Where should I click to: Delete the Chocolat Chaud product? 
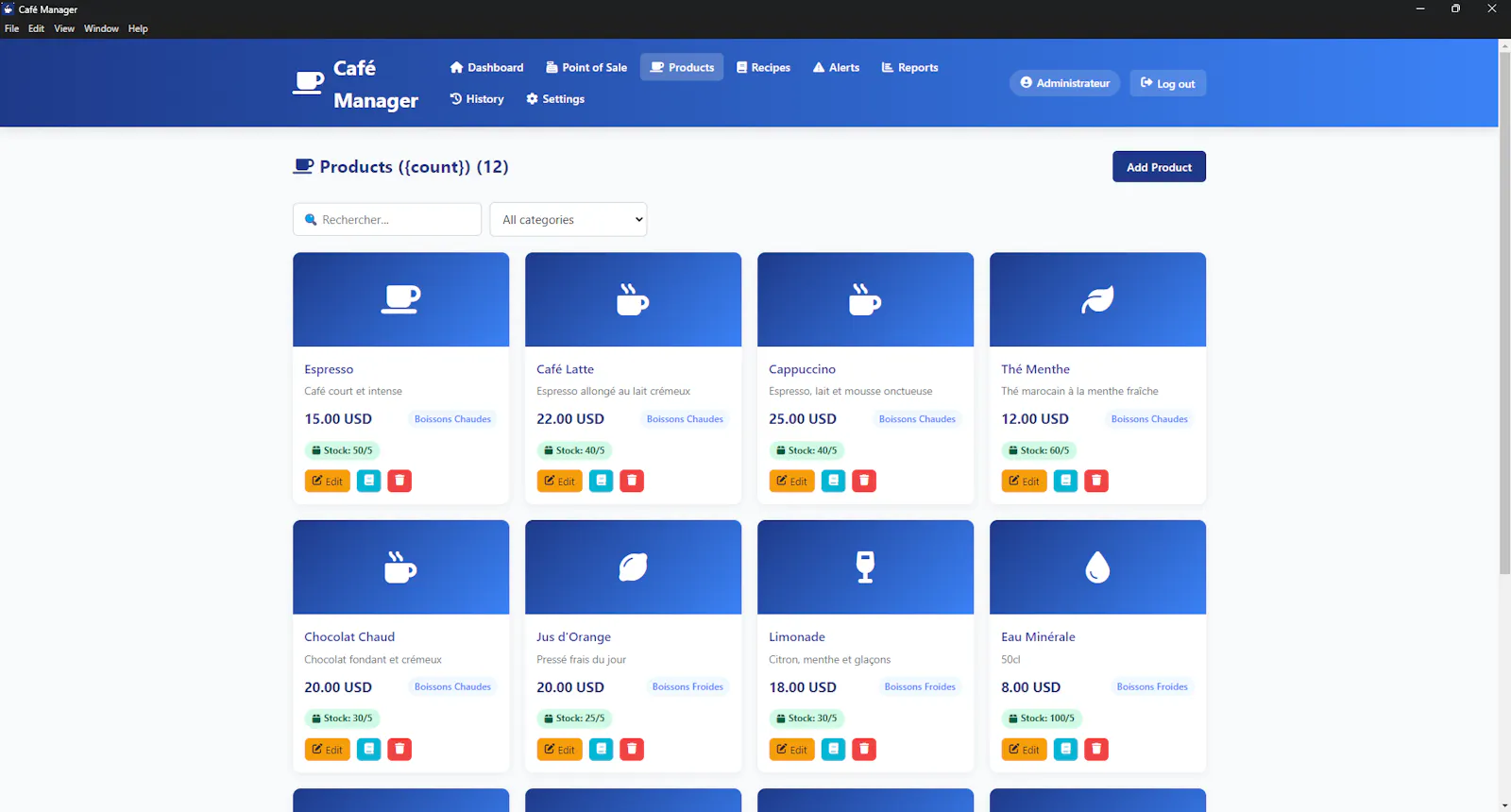pos(399,749)
